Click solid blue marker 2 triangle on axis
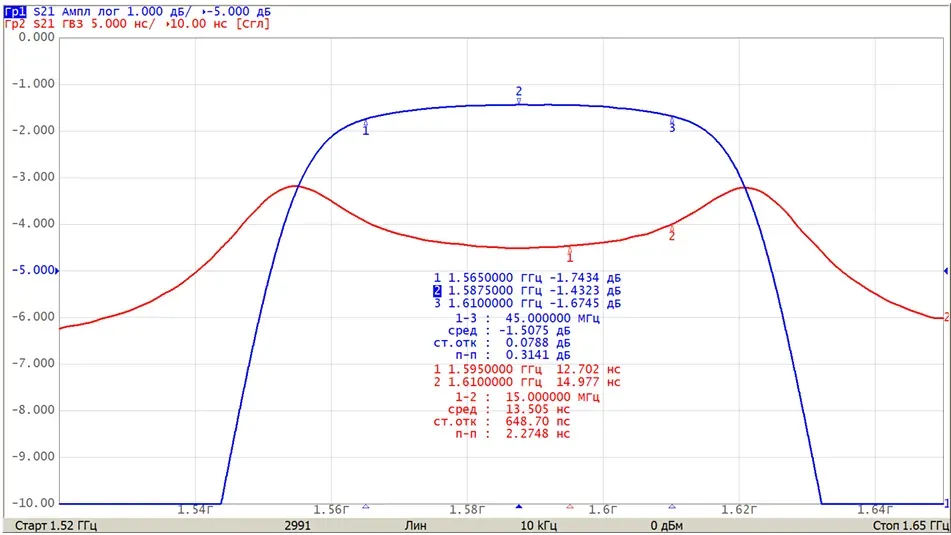Viewport: 951px width, 535px height. (x=519, y=506)
